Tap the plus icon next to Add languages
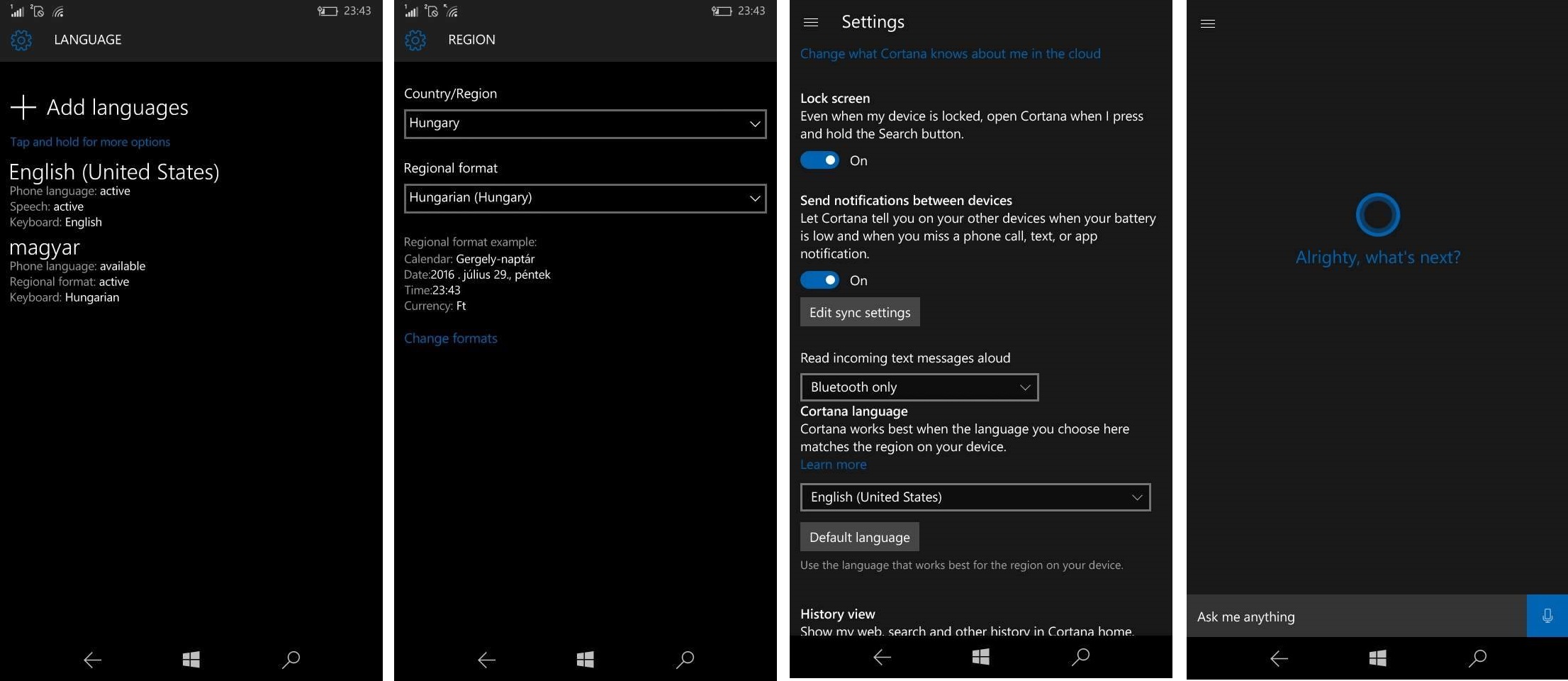1568x681 pixels. [x=23, y=107]
